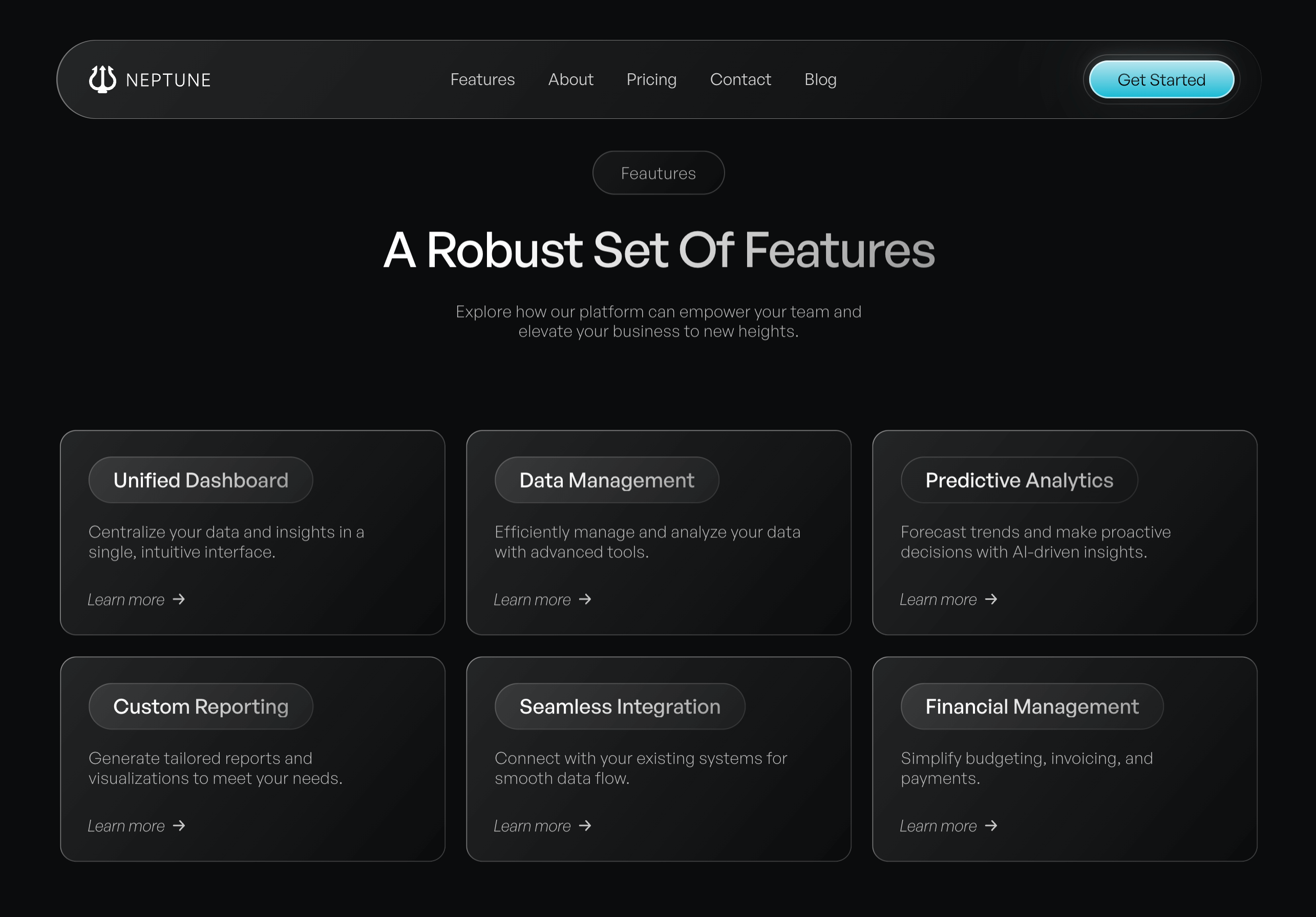Select Contact in the navigation bar
1316x917 pixels.
coord(740,80)
